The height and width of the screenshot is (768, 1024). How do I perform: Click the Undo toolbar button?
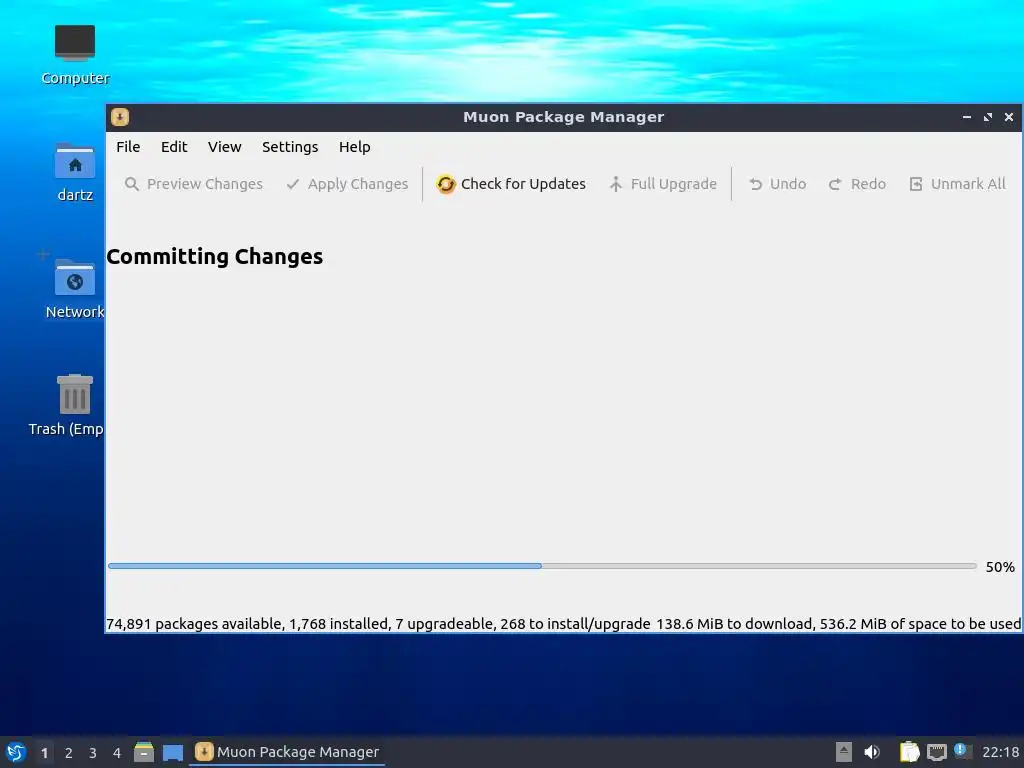777,184
